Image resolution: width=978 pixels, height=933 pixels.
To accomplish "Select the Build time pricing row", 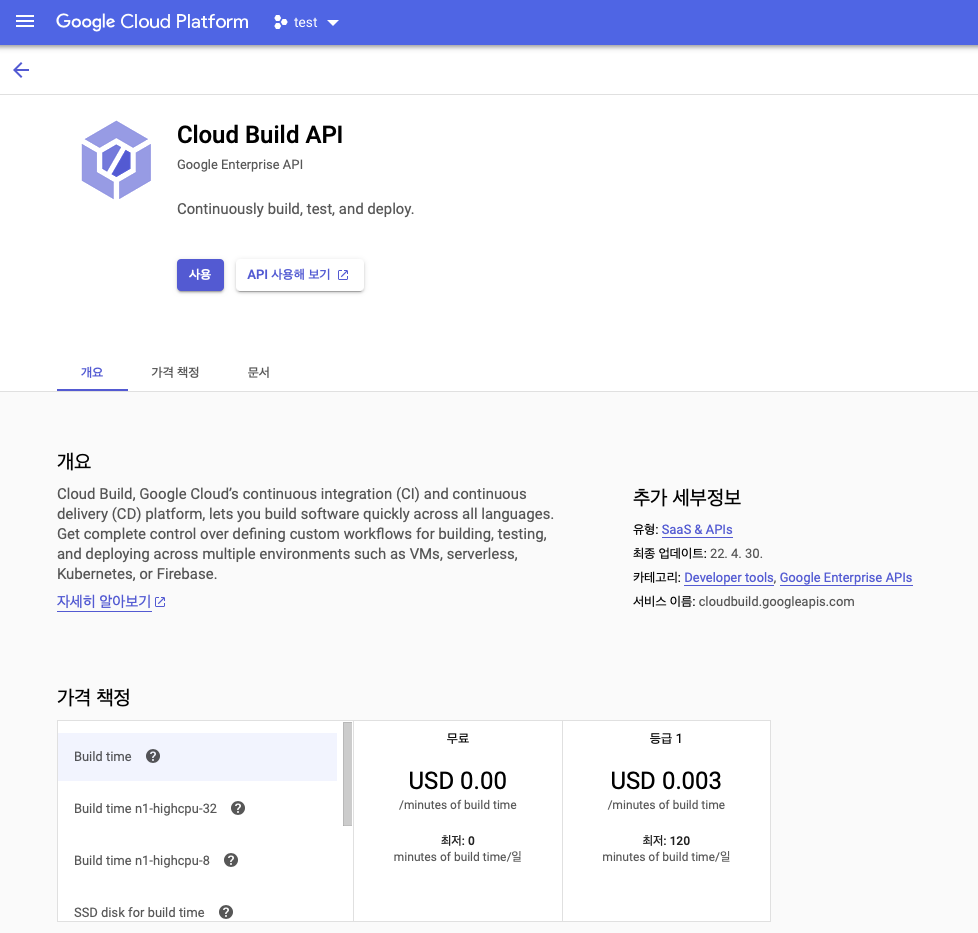I will (197, 757).
